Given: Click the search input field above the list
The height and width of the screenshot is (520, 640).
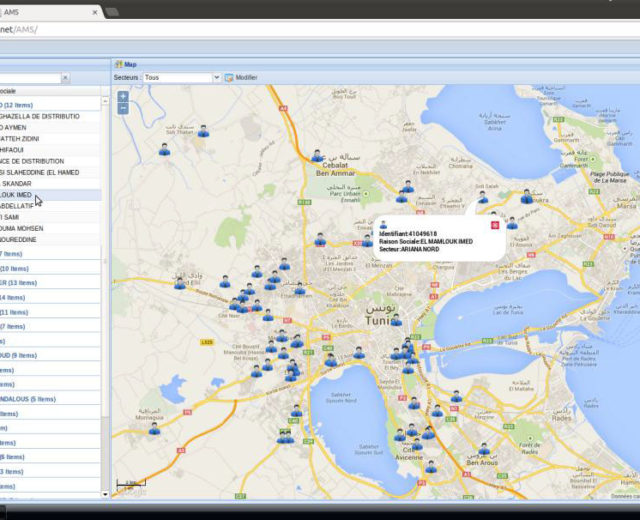Looking at the screenshot, I should (x=30, y=77).
